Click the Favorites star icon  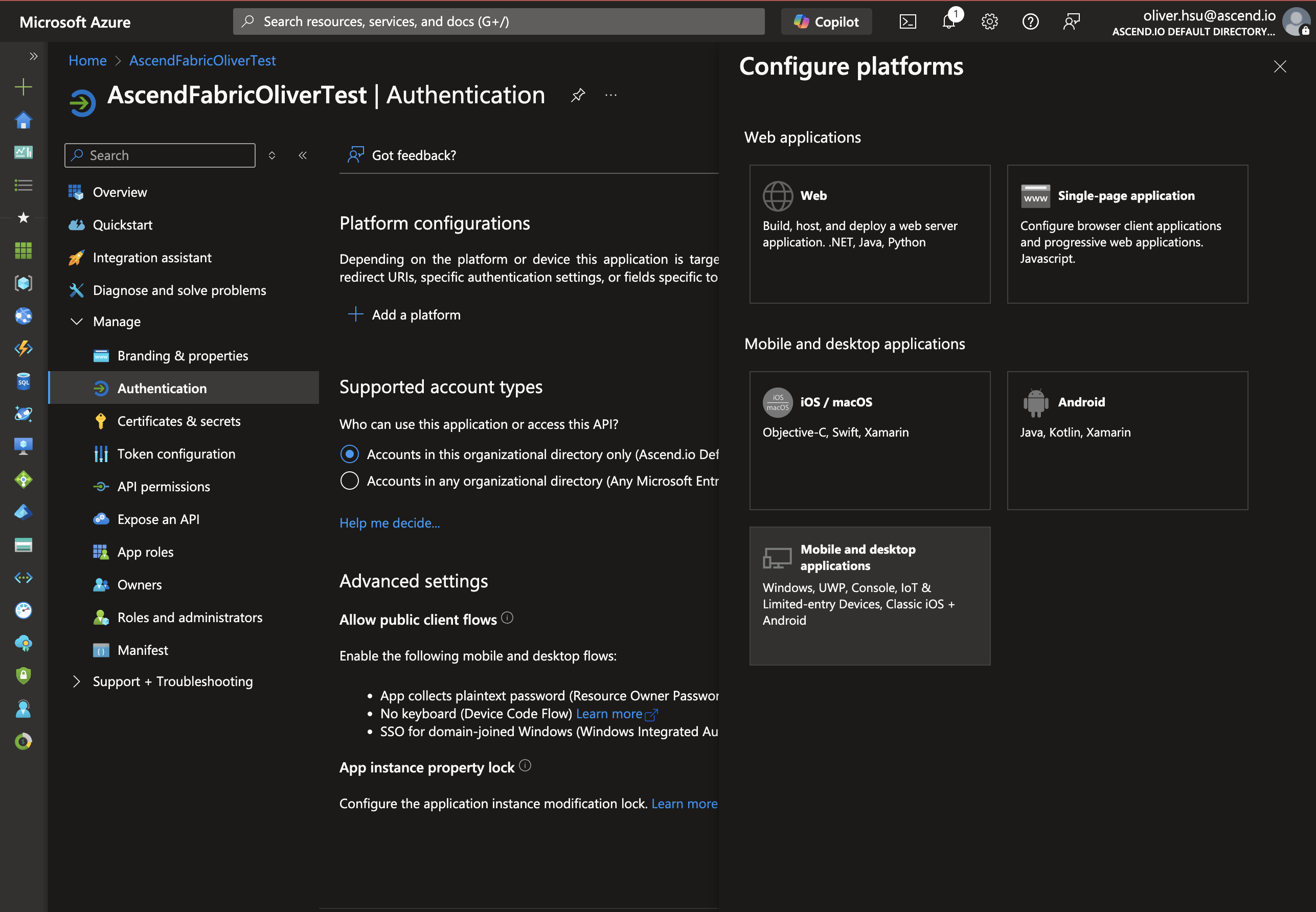point(23,218)
